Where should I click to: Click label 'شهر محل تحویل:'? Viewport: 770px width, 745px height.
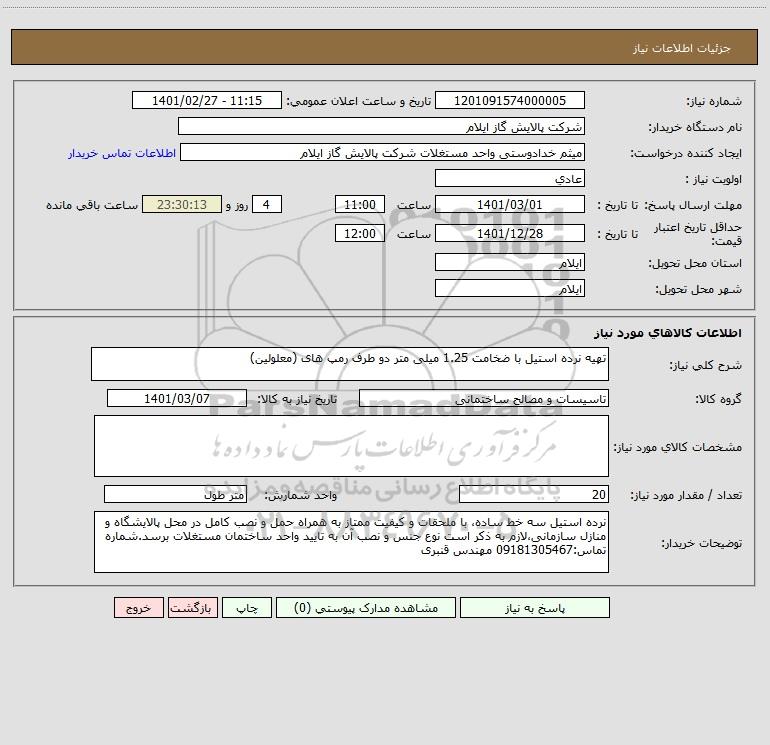[699, 290]
